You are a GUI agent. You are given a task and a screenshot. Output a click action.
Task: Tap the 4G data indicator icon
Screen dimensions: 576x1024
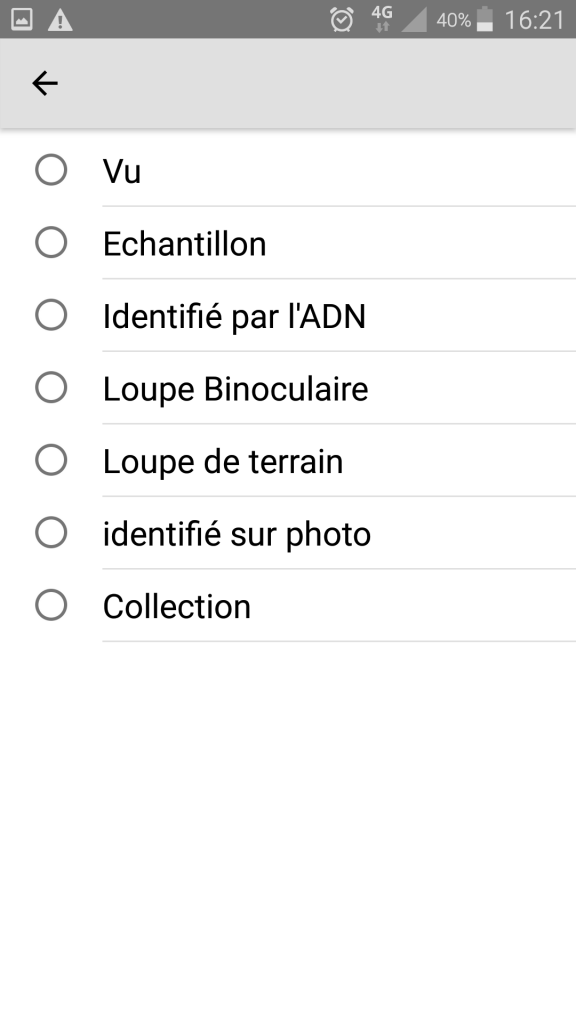tap(381, 19)
